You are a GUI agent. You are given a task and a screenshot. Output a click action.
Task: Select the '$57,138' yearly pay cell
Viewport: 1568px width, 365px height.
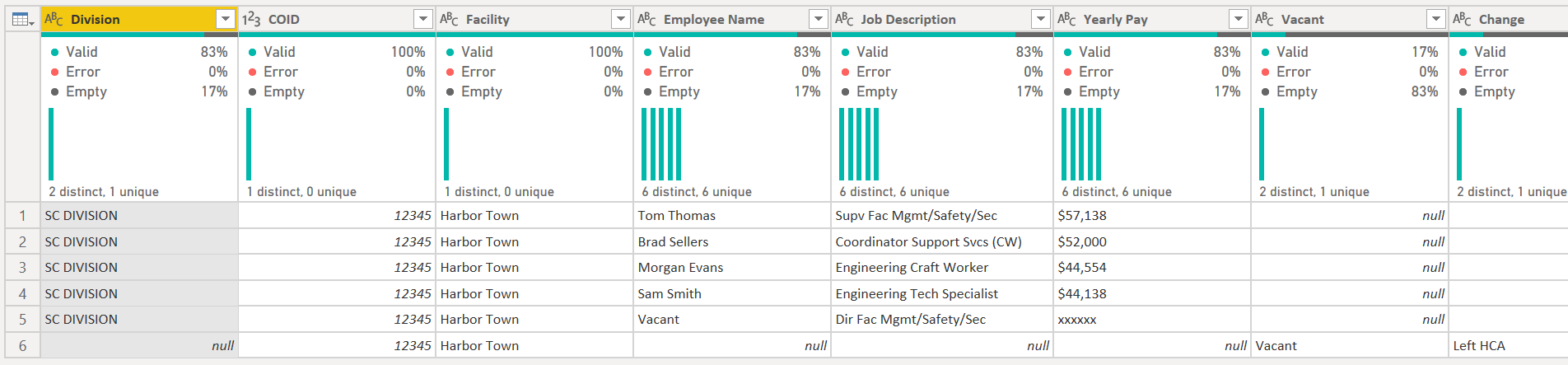coord(1152,215)
